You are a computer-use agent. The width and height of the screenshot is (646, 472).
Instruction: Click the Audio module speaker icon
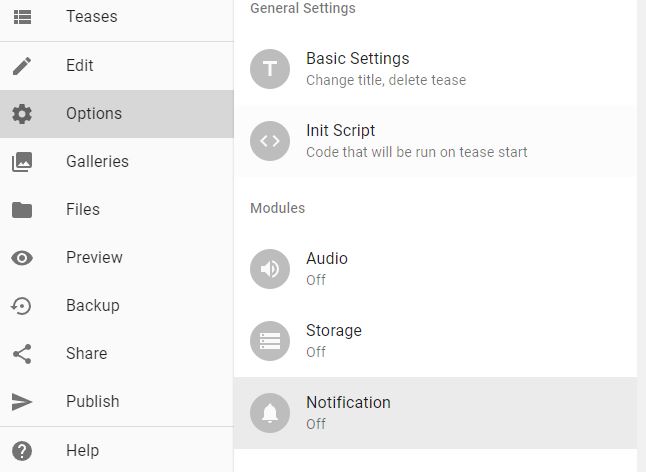[270, 269]
